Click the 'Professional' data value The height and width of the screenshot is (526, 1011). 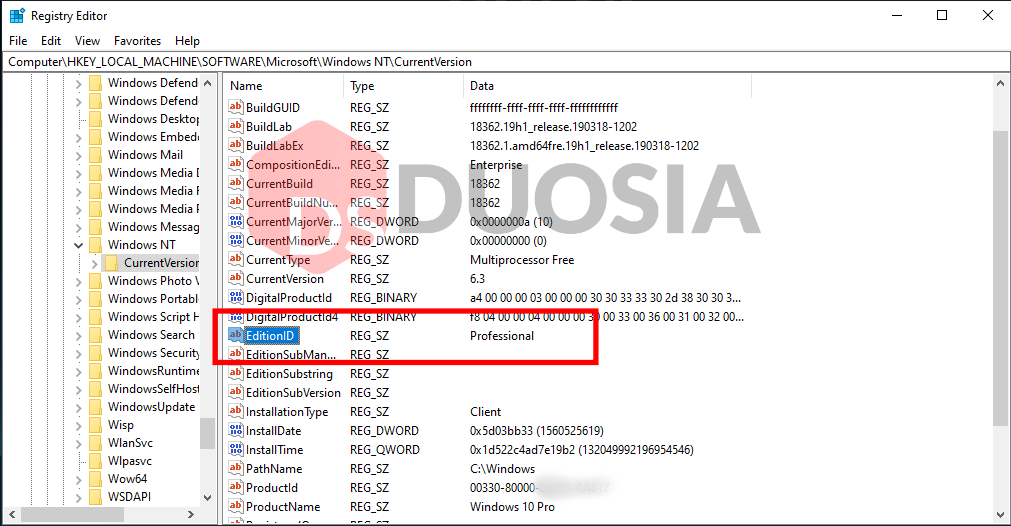tap(502, 335)
